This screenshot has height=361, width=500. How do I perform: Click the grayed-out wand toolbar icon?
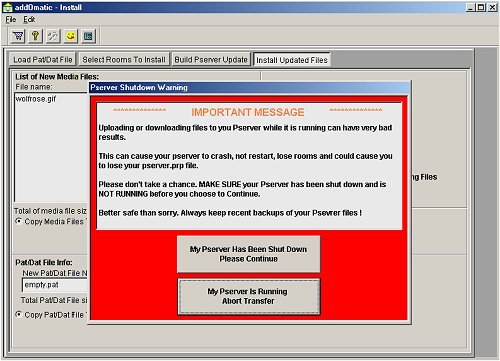tap(53, 36)
